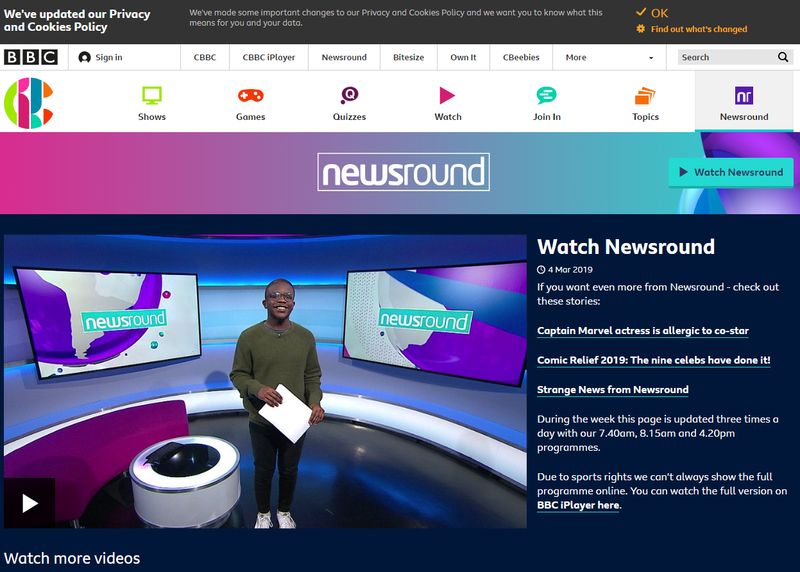The width and height of the screenshot is (800, 572).
Task: Open Comic Relief 2019 nine celebs story
Action: [x=654, y=360]
